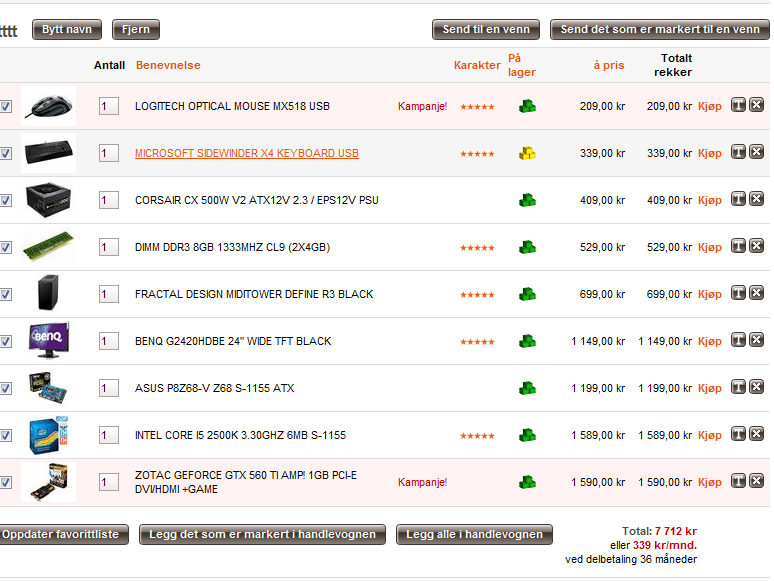Remove Microsoft Sidewinder keyboard with X icon
774x581 pixels.
tap(756, 152)
